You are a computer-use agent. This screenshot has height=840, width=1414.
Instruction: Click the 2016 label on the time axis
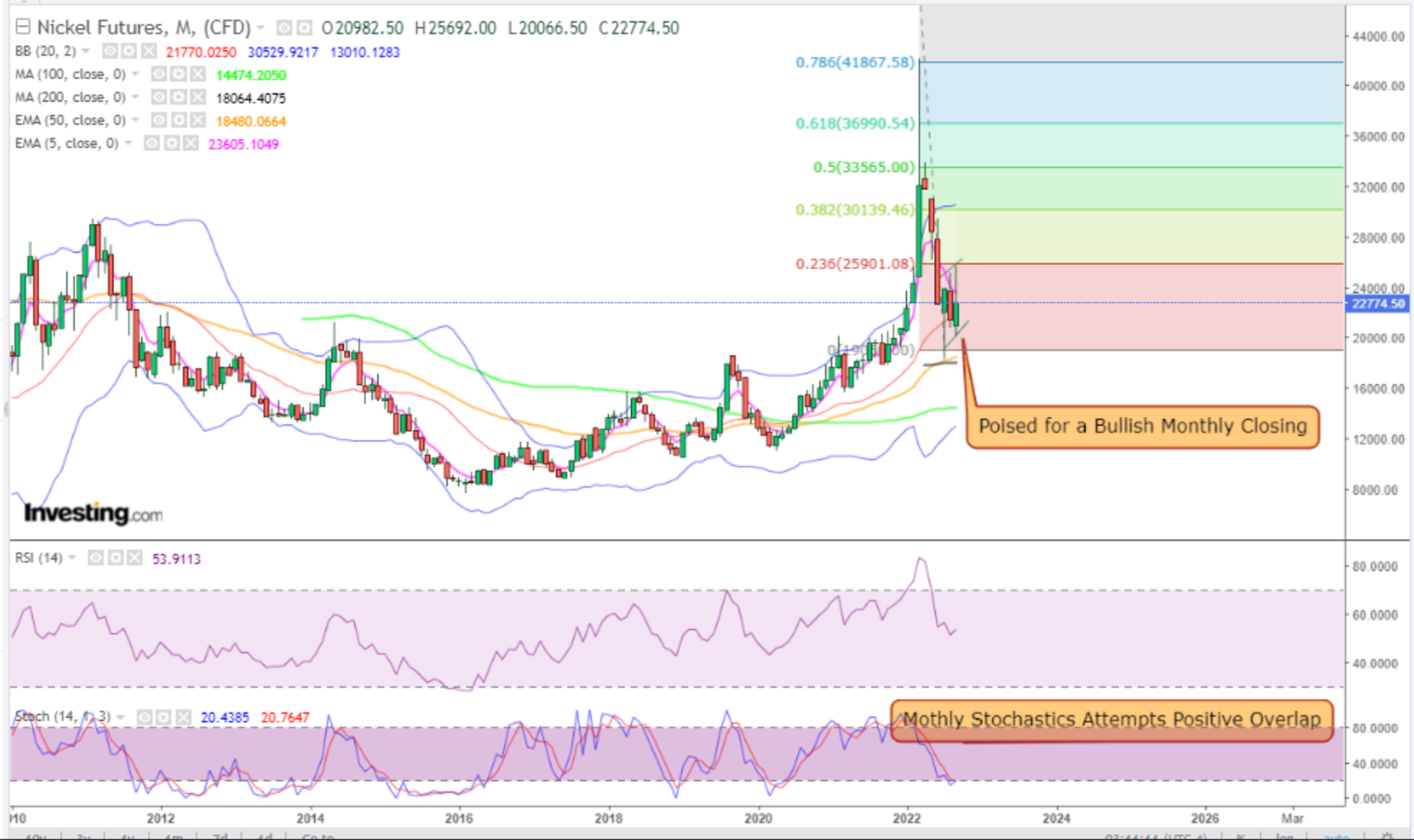459,818
